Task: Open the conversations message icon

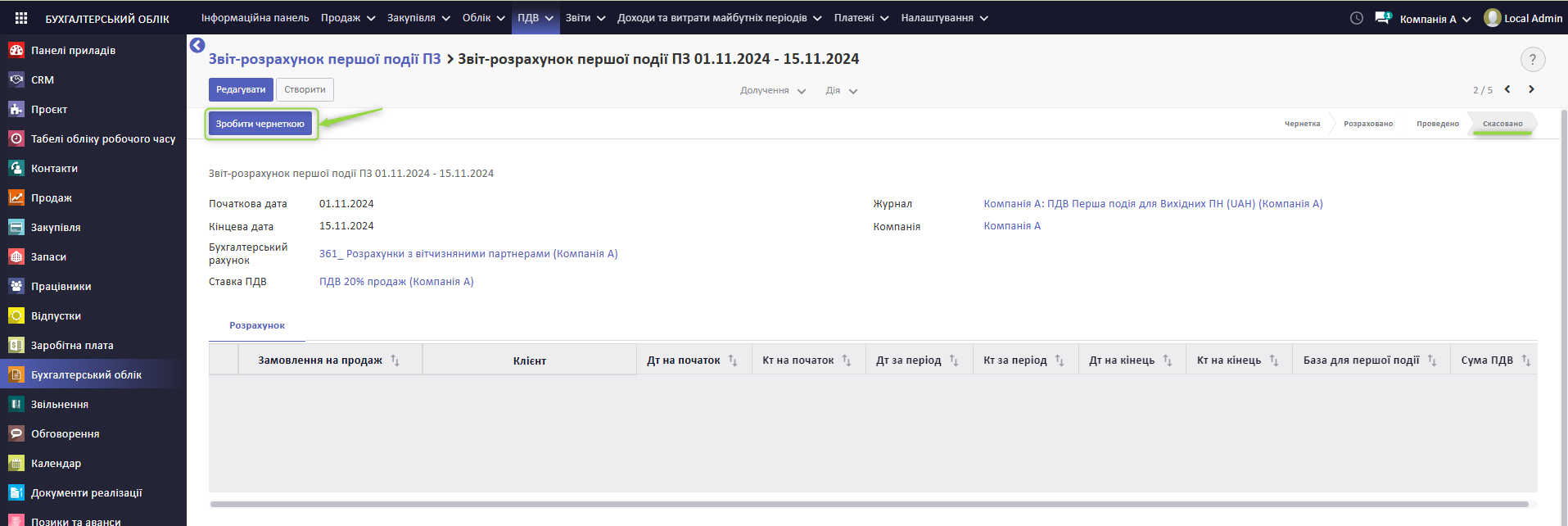Action: point(1383,17)
